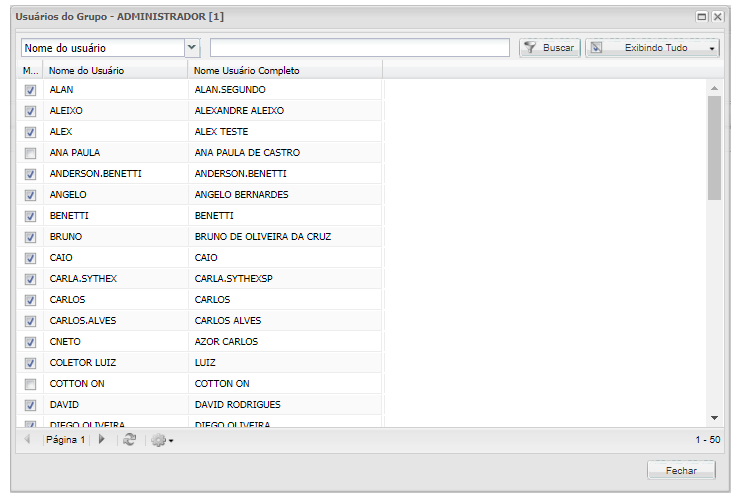Expand the Nome do usuário combo box arrow
Image resolution: width=741 pixels, height=503 pixels.
tap(191, 47)
